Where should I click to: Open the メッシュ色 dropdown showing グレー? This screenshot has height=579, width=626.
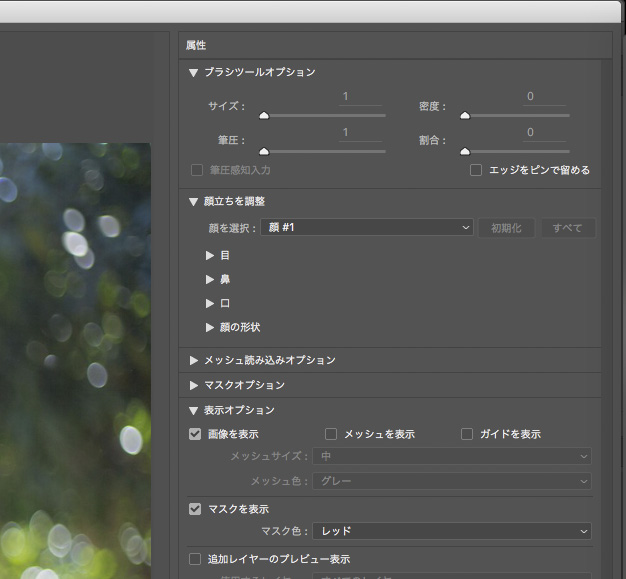[452, 481]
